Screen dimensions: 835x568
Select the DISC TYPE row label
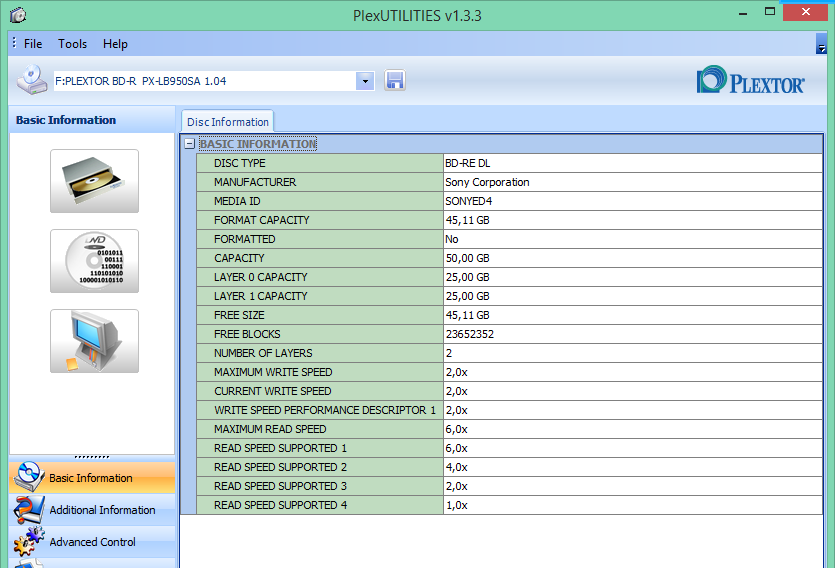point(320,163)
